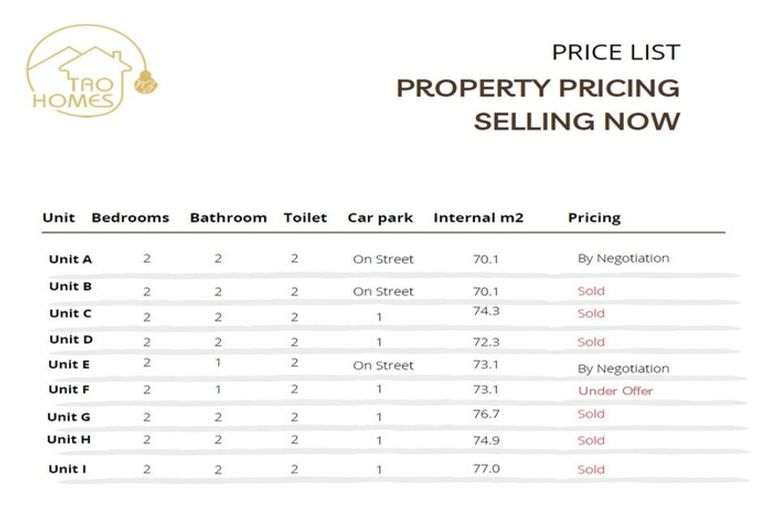Click the SELLING NOW heading

(576, 122)
